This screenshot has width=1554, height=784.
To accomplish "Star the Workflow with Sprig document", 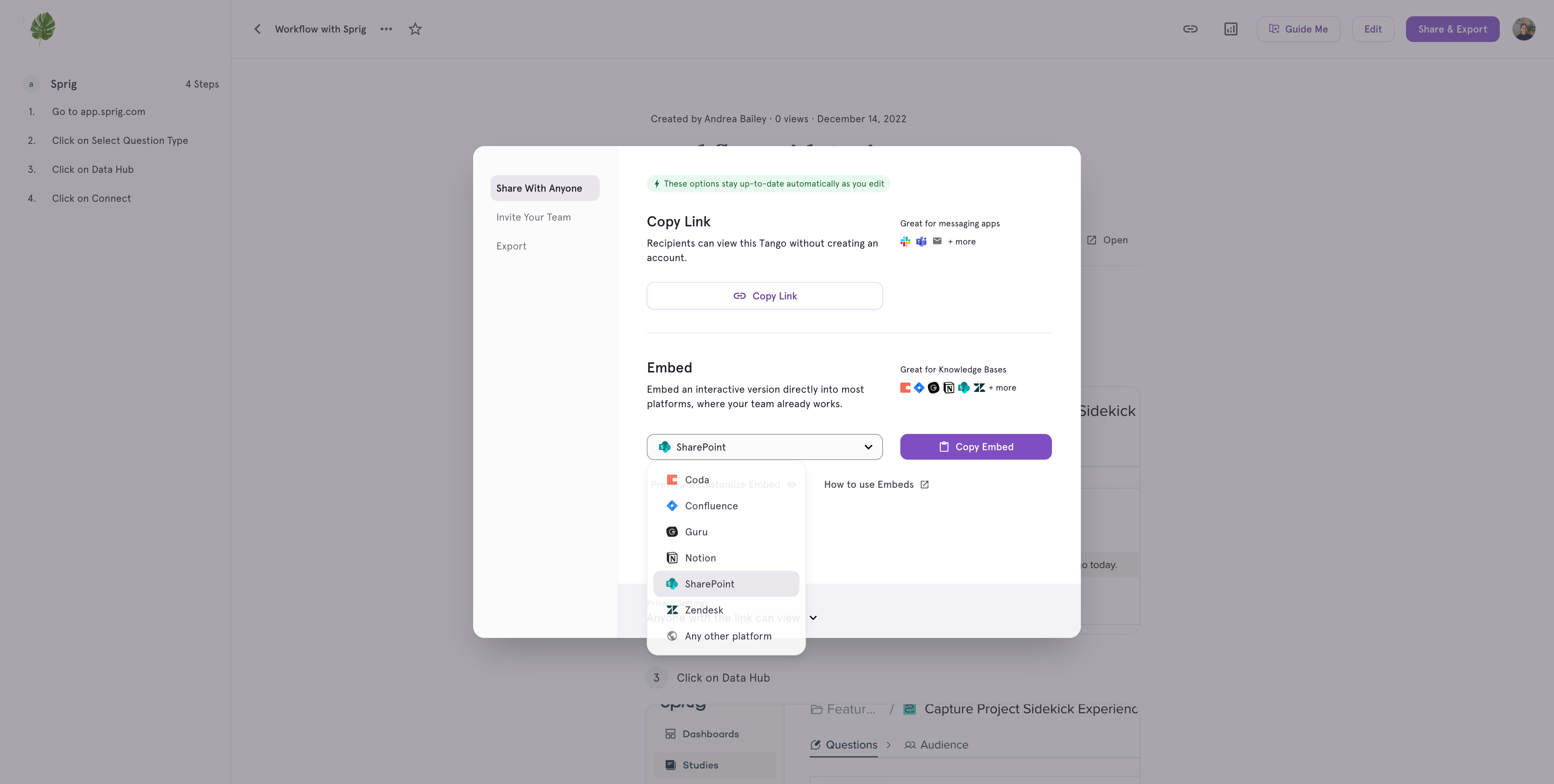I will tap(415, 29).
